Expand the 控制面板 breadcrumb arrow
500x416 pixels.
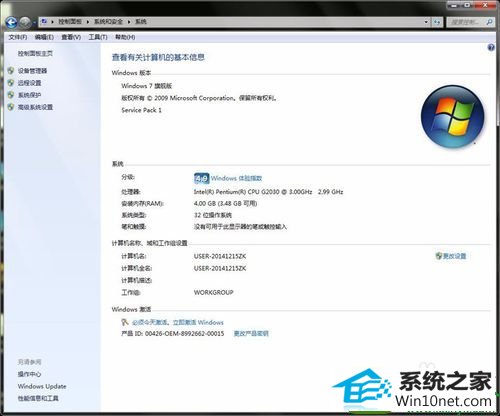coord(88,22)
